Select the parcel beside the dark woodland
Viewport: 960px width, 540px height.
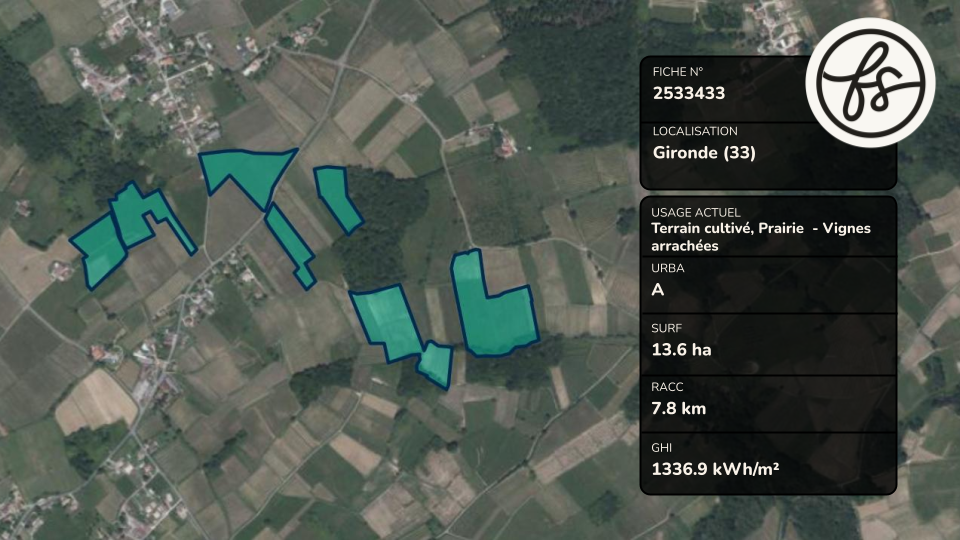[337, 197]
